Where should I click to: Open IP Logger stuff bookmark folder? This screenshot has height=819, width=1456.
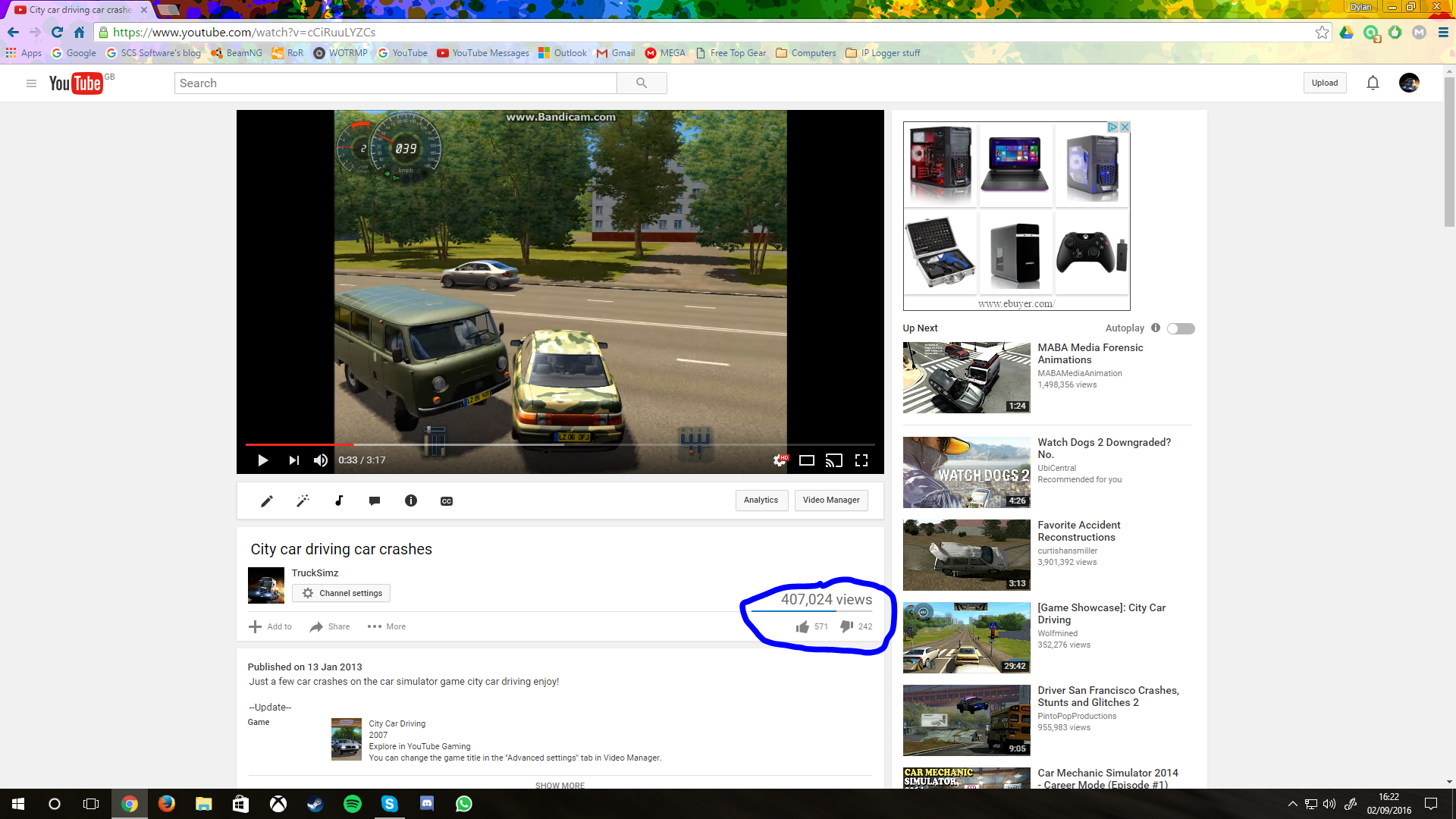883,53
